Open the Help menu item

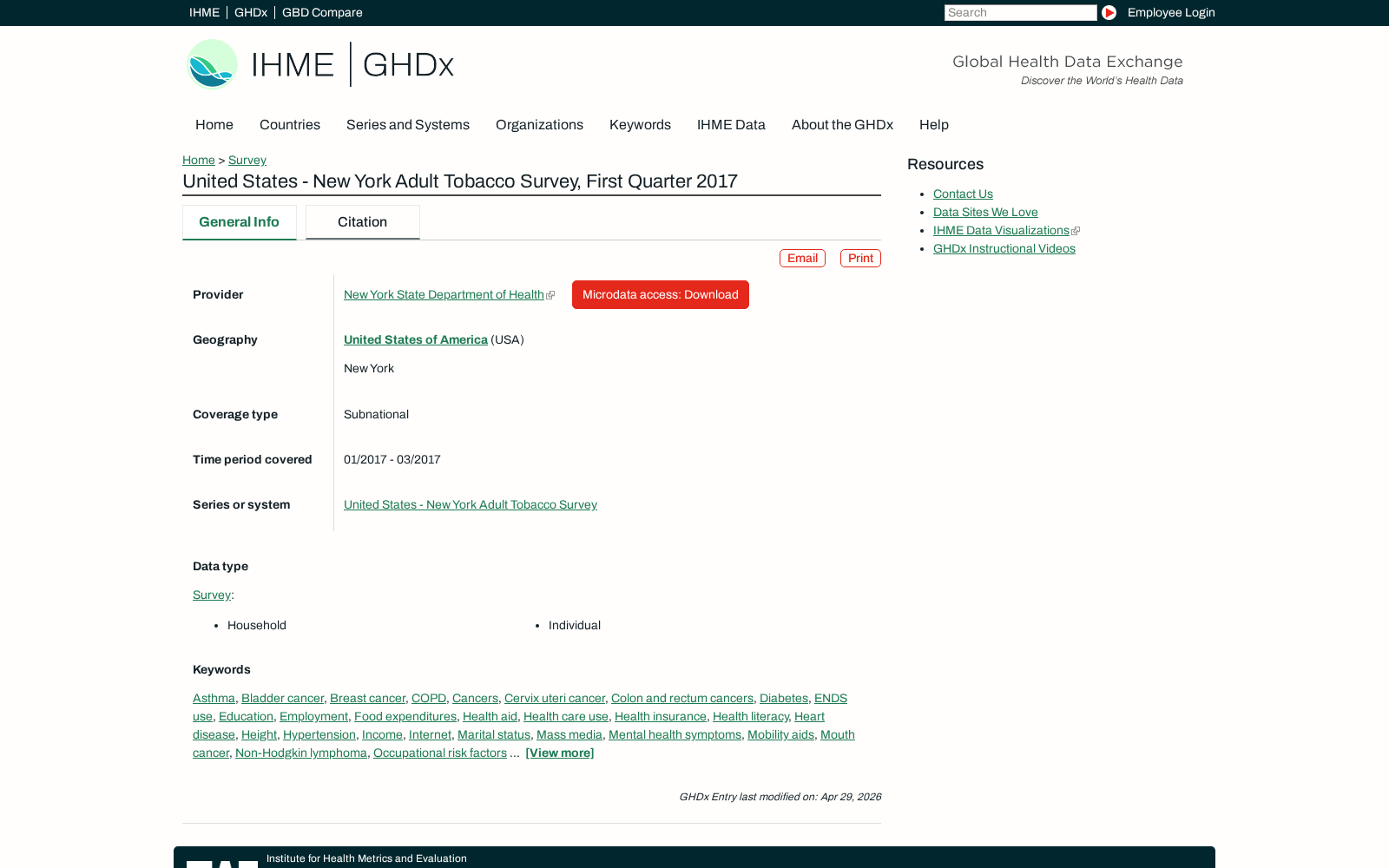point(934,125)
